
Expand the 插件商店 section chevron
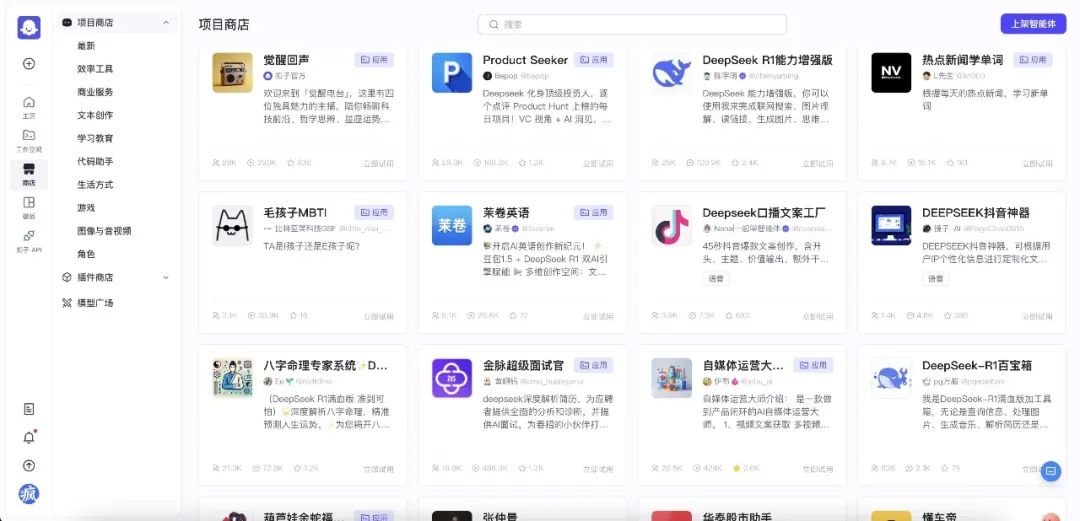[x=166, y=277]
